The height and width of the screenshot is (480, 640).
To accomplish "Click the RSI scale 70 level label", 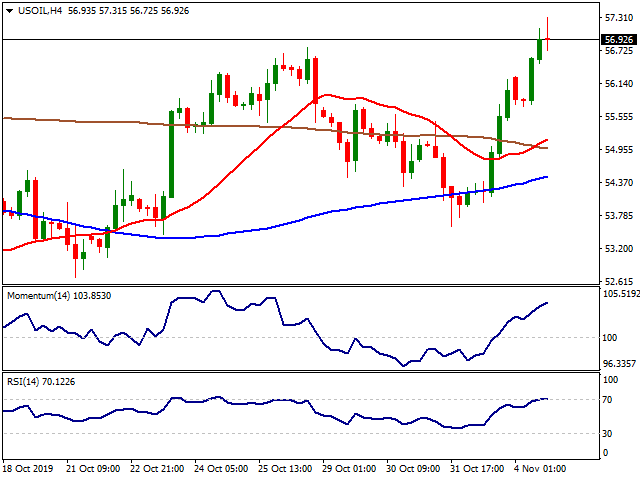I will (607, 400).
